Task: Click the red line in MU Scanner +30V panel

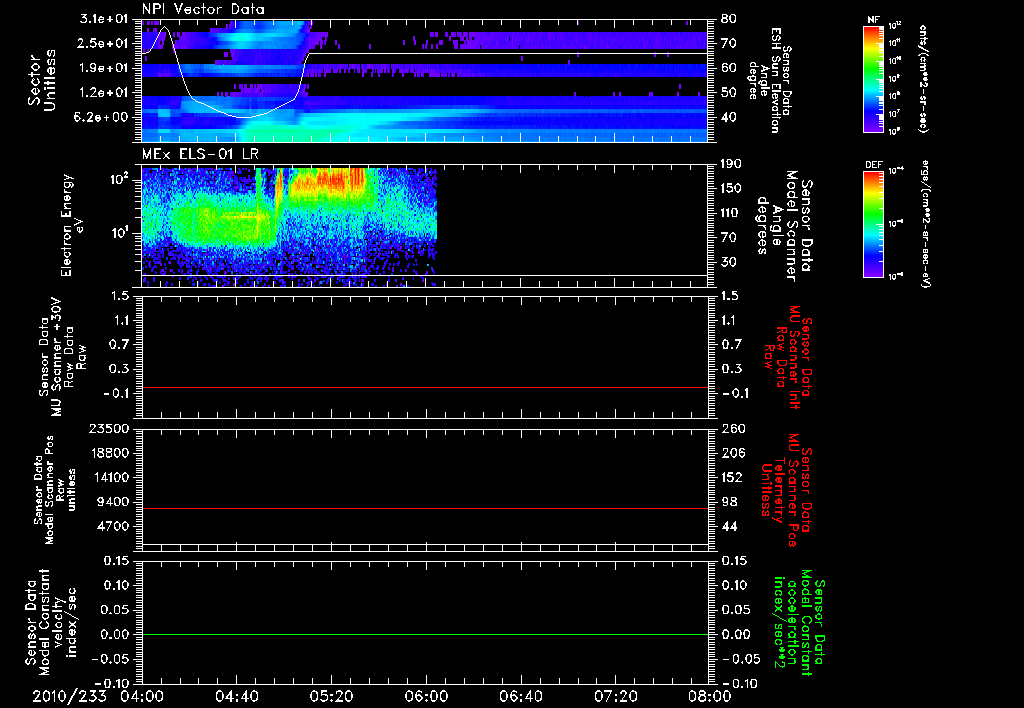Action: tap(425, 387)
